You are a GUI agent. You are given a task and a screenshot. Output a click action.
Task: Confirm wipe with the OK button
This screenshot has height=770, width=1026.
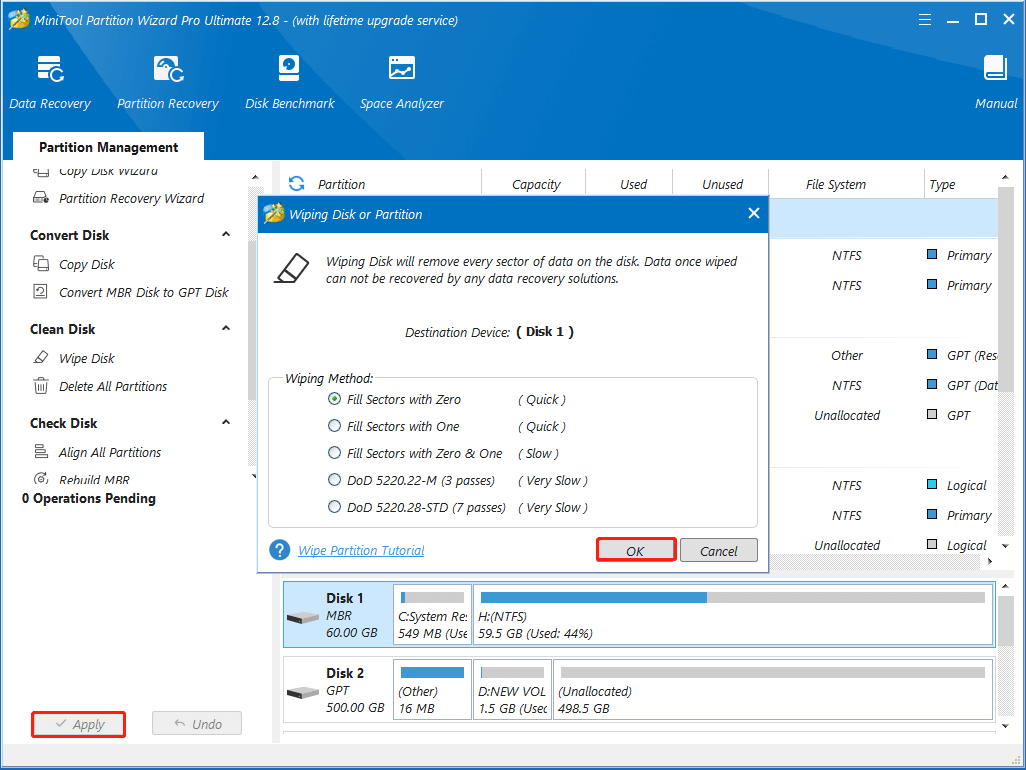636,550
